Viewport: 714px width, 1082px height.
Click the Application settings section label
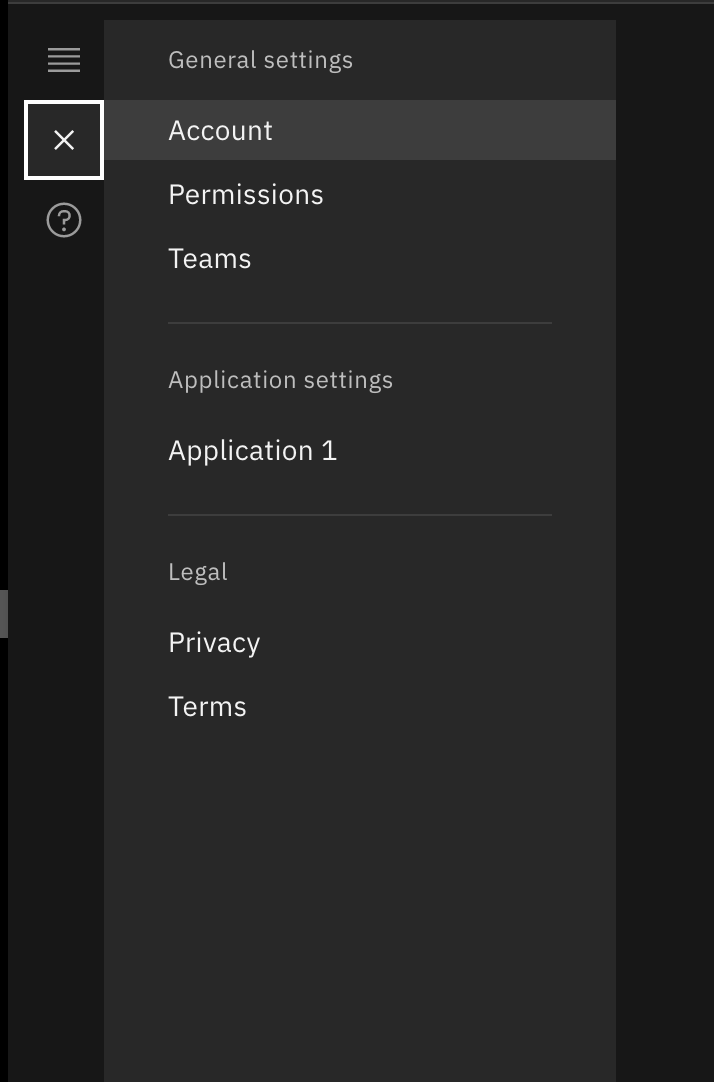(x=280, y=380)
